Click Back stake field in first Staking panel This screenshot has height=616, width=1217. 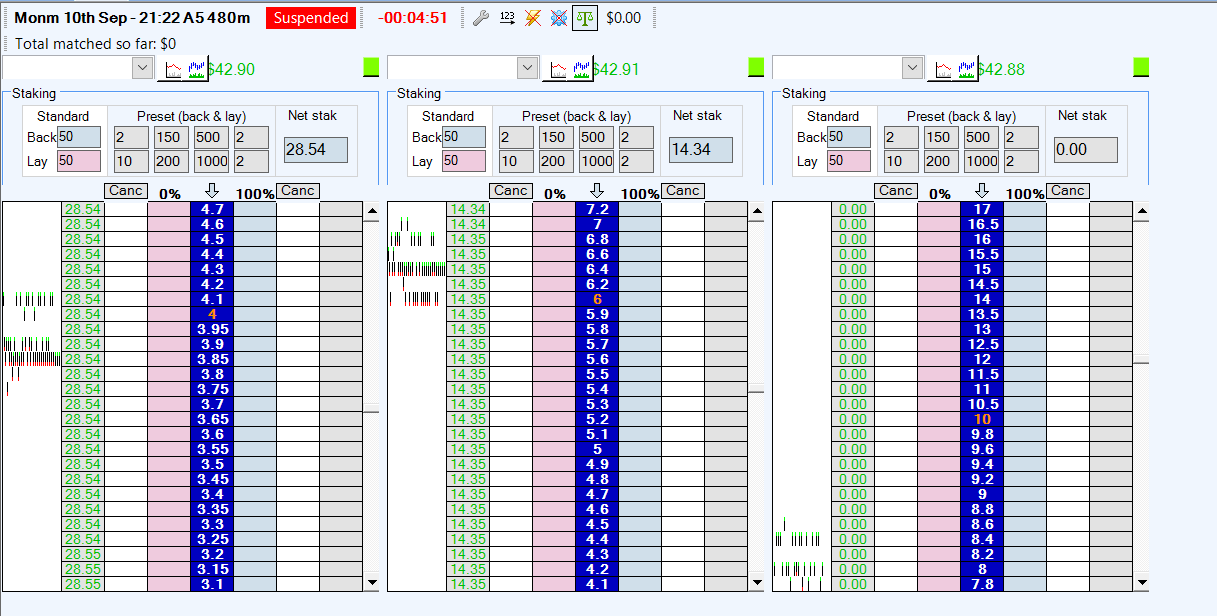click(79, 137)
